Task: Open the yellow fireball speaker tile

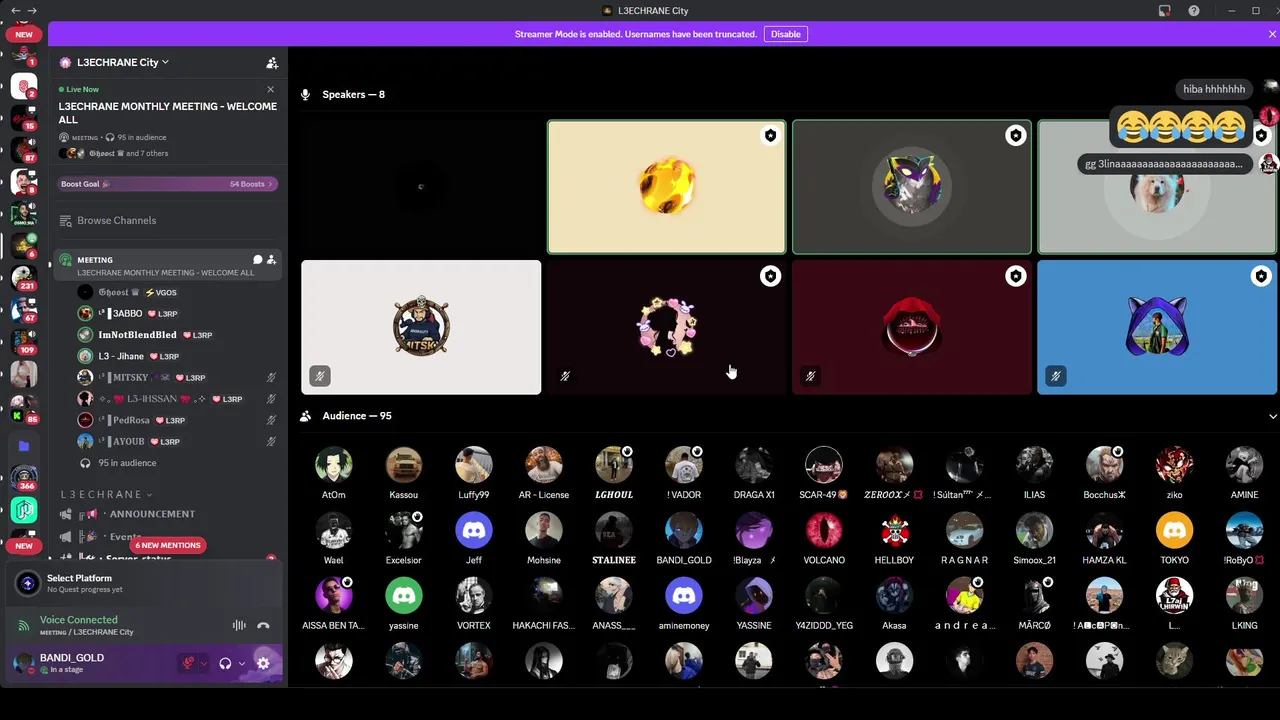Action: 666,187
